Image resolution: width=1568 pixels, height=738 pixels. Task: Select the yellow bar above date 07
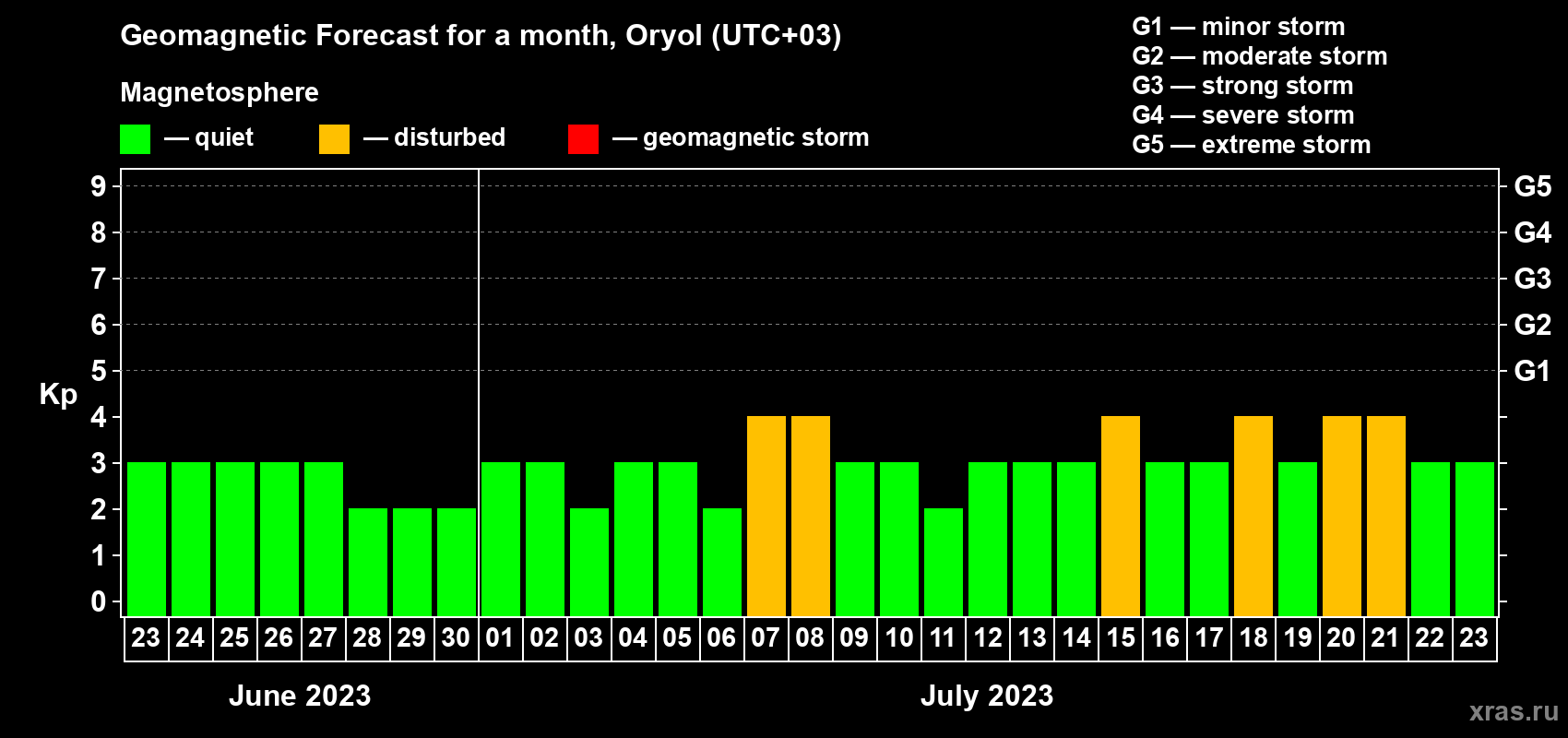click(766, 516)
